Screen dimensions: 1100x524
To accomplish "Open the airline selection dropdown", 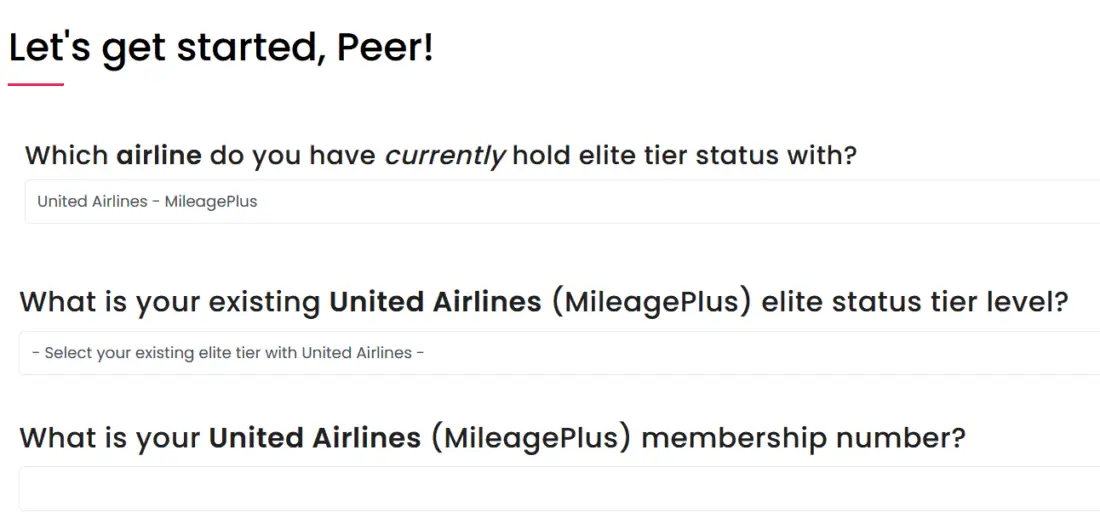I will click(x=560, y=201).
